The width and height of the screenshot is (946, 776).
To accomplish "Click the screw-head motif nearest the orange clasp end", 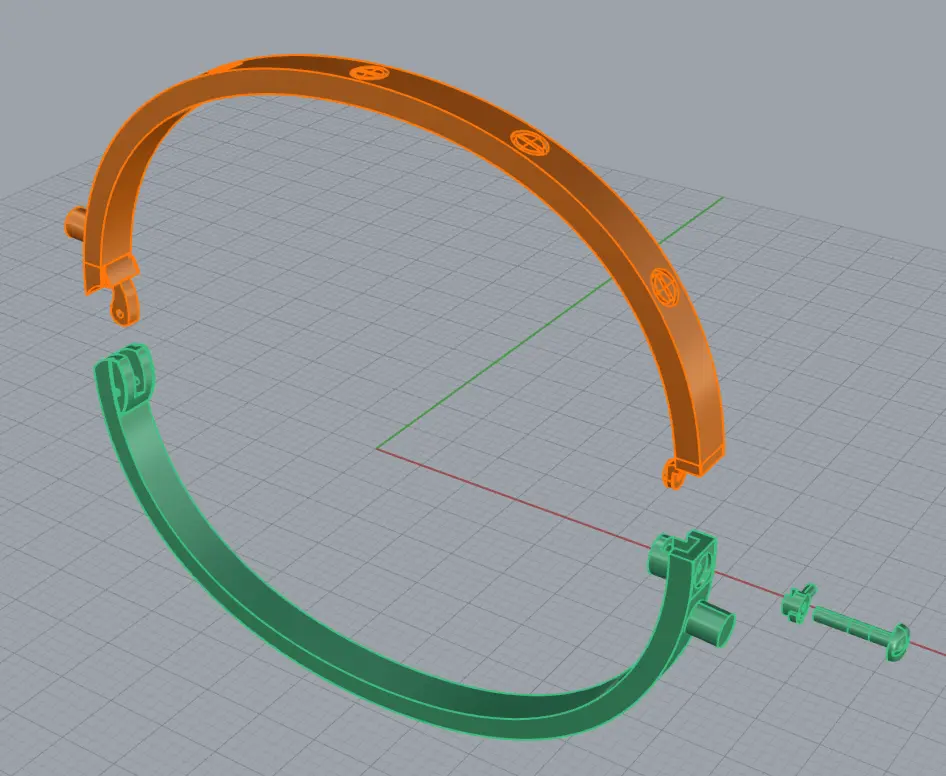I will coord(665,287).
